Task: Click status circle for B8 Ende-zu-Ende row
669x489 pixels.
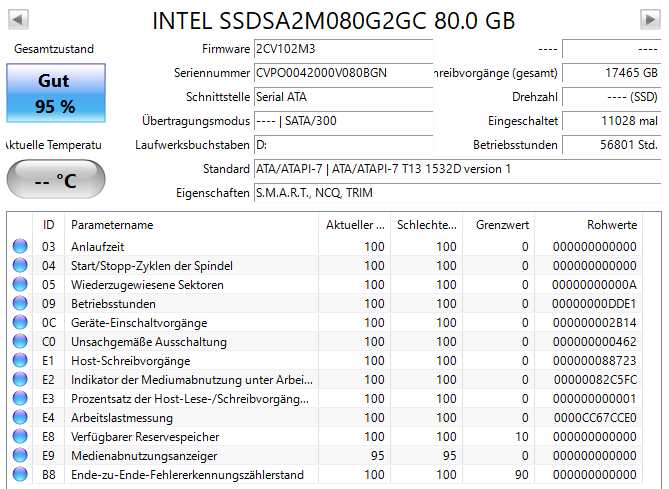Action: pos(20,474)
